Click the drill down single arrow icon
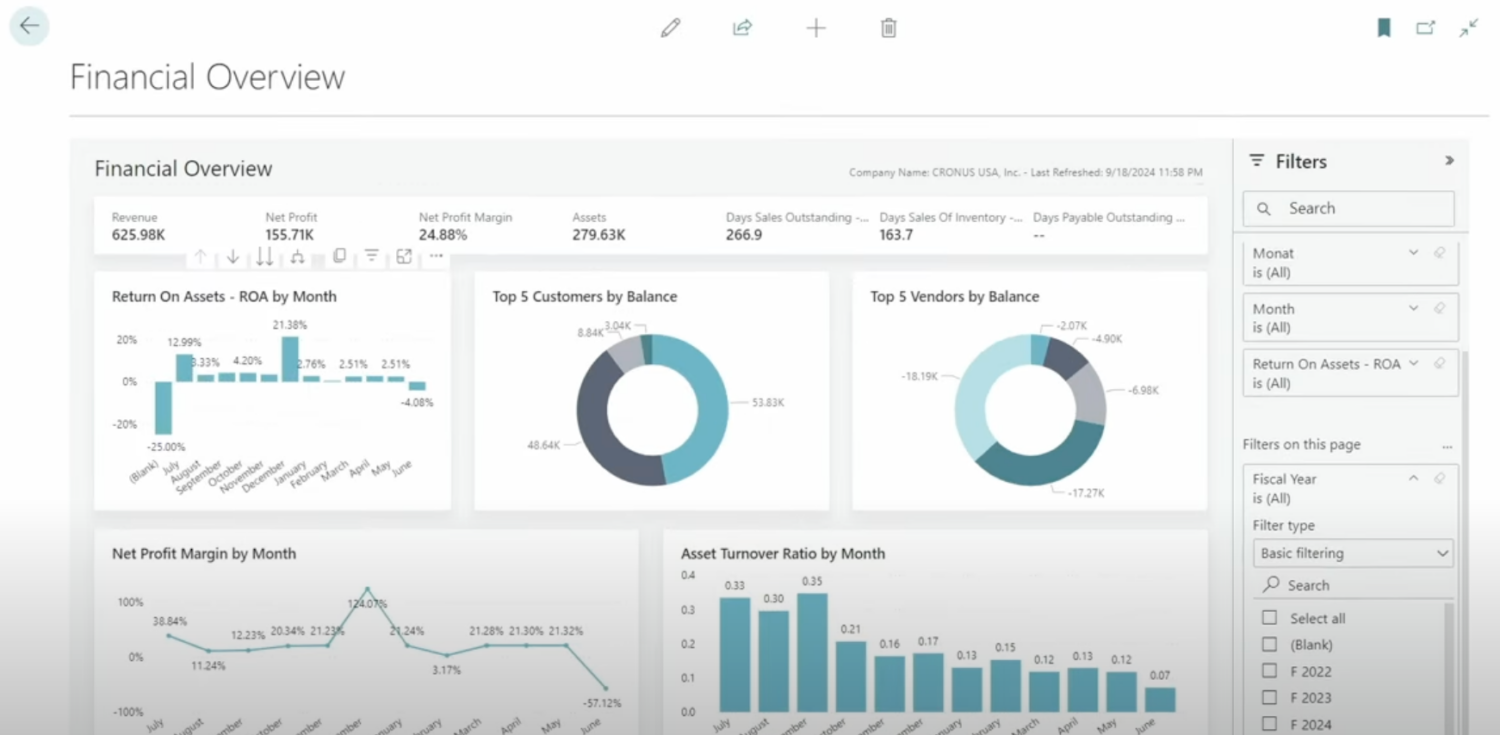Screen dimensions: 1500x735 pos(233,257)
